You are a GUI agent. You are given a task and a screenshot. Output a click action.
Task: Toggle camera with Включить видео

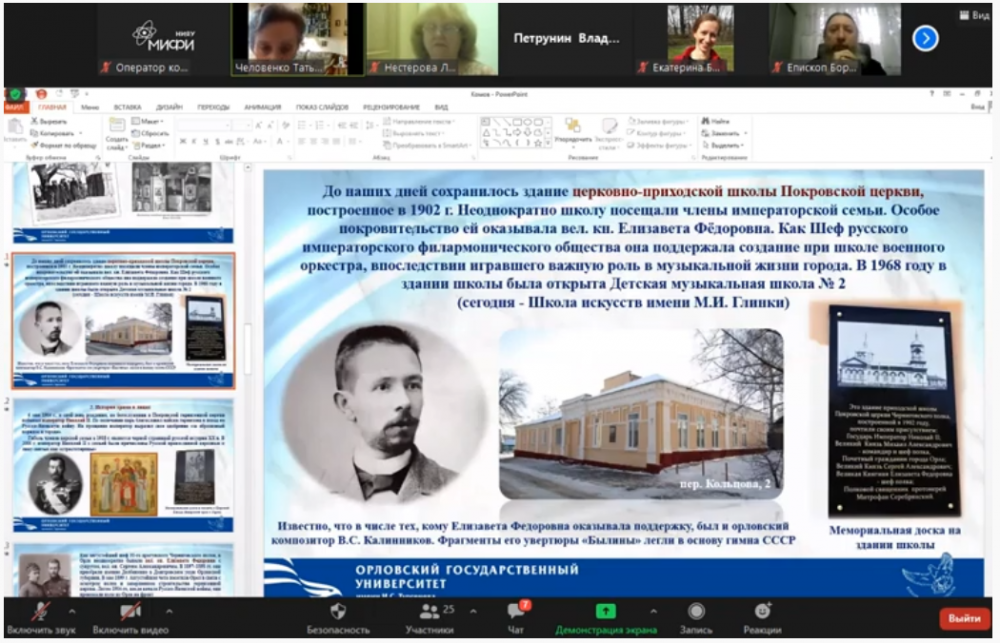point(131,611)
